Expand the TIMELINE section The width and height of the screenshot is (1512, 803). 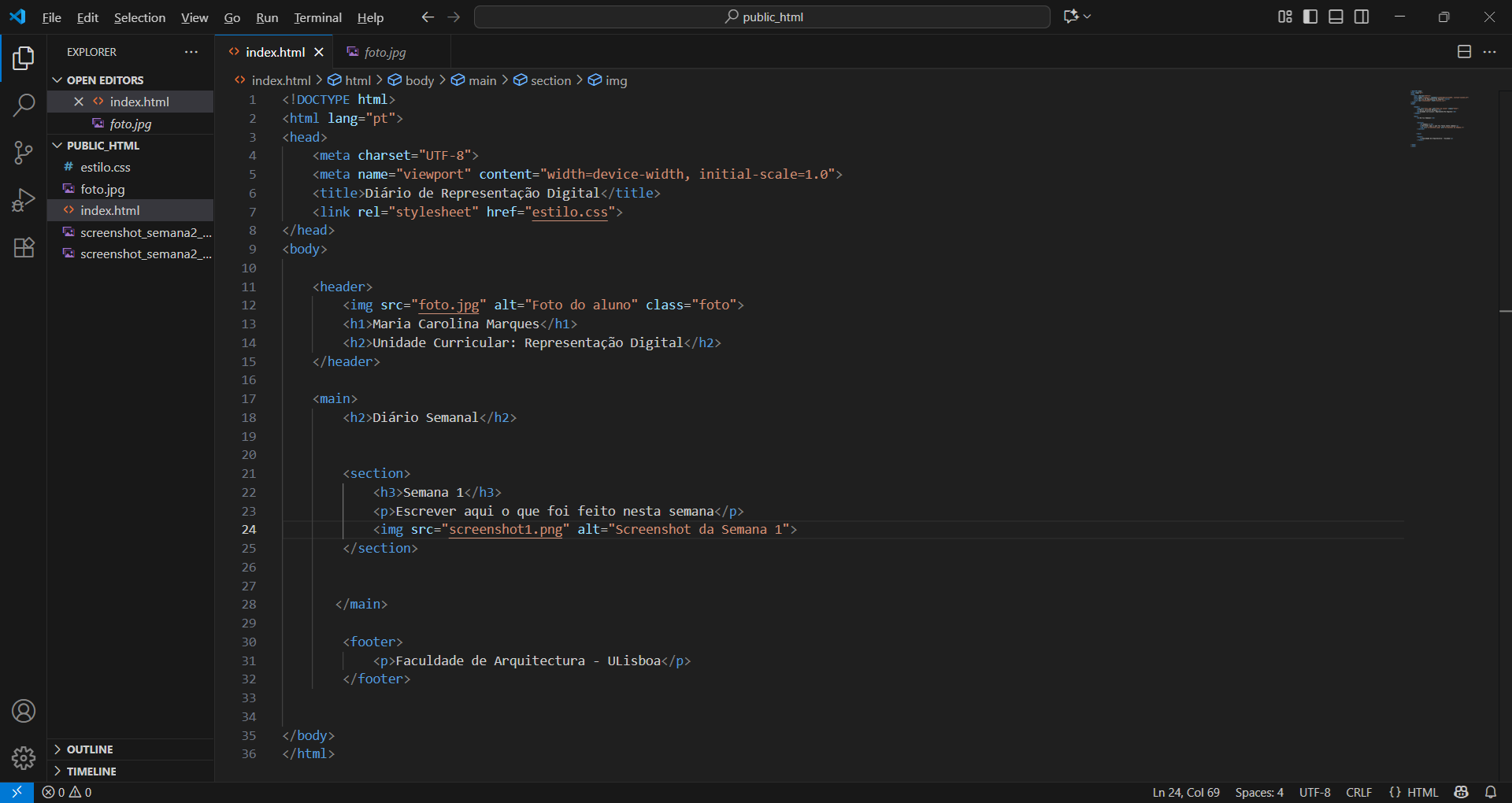click(x=91, y=772)
